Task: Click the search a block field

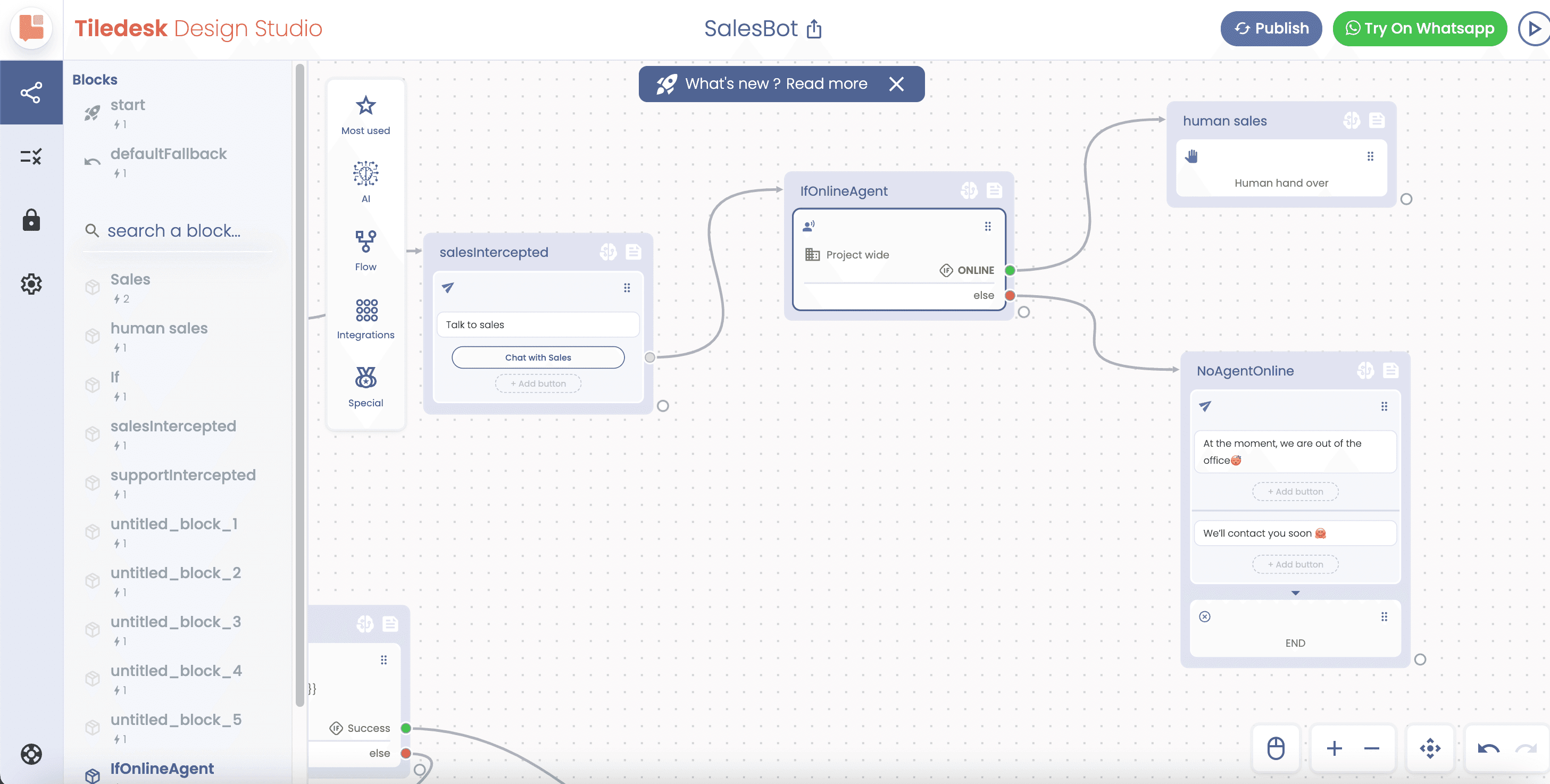Action: point(178,230)
